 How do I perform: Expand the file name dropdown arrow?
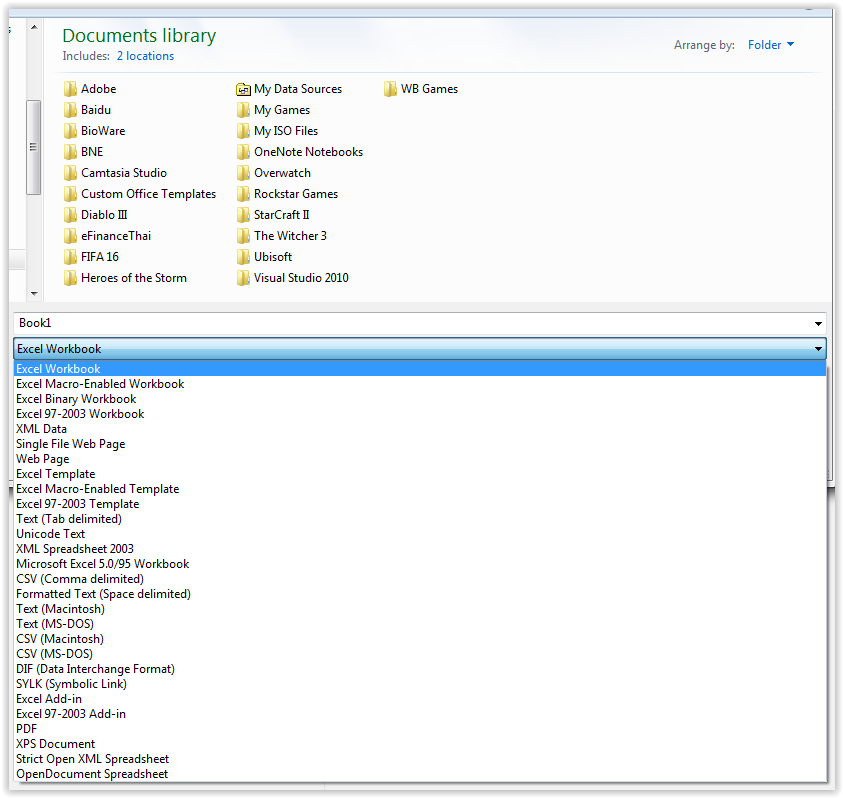[818, 323]
